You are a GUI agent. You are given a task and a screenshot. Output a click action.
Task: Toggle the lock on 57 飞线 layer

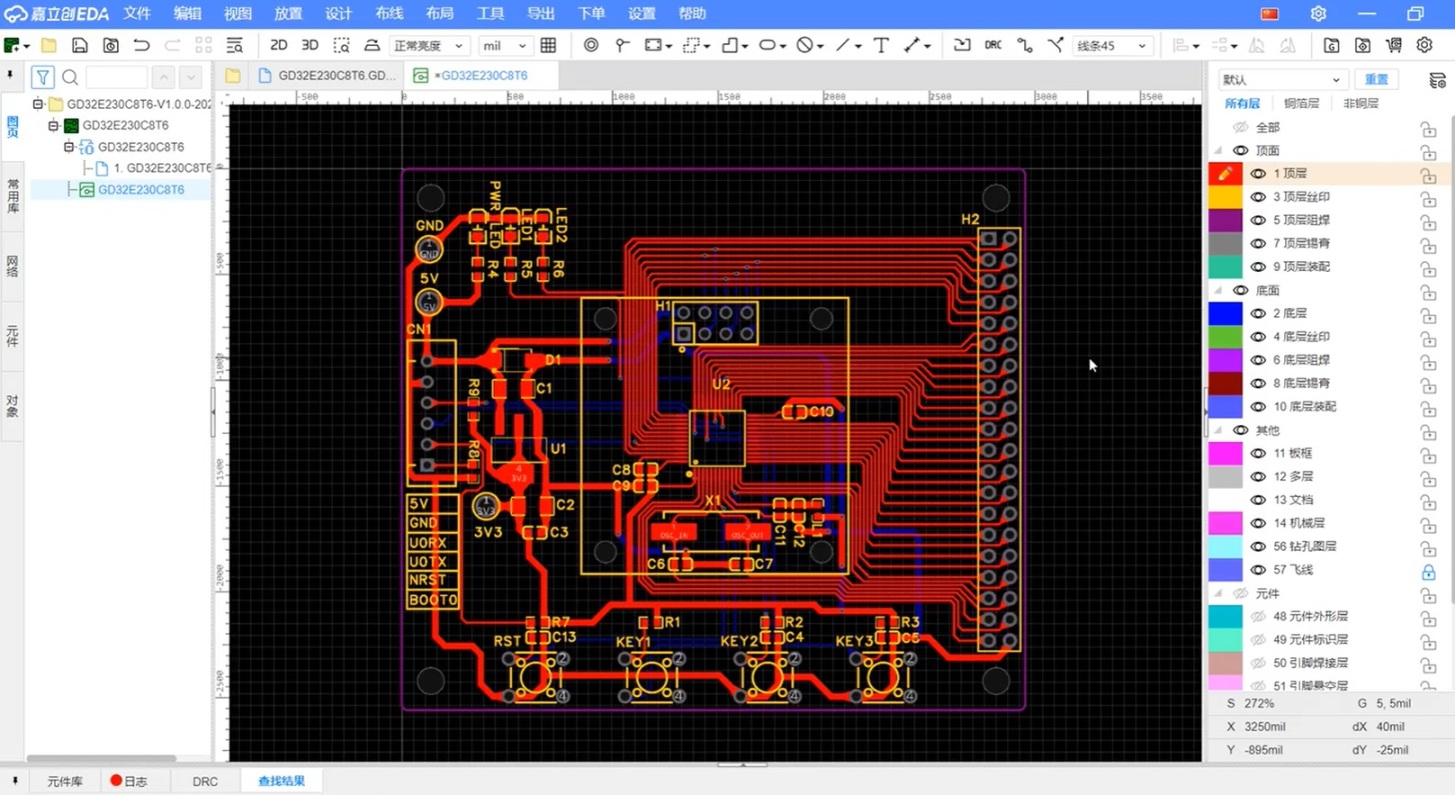pyautogui.click(x=1428, y=571)
